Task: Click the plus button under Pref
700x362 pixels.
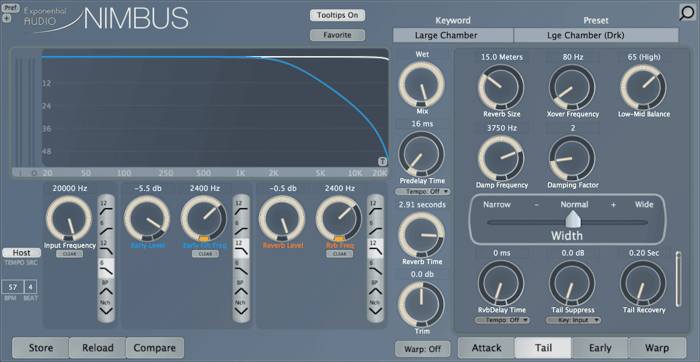Action: pyautogui.click(x=7, y=18)
